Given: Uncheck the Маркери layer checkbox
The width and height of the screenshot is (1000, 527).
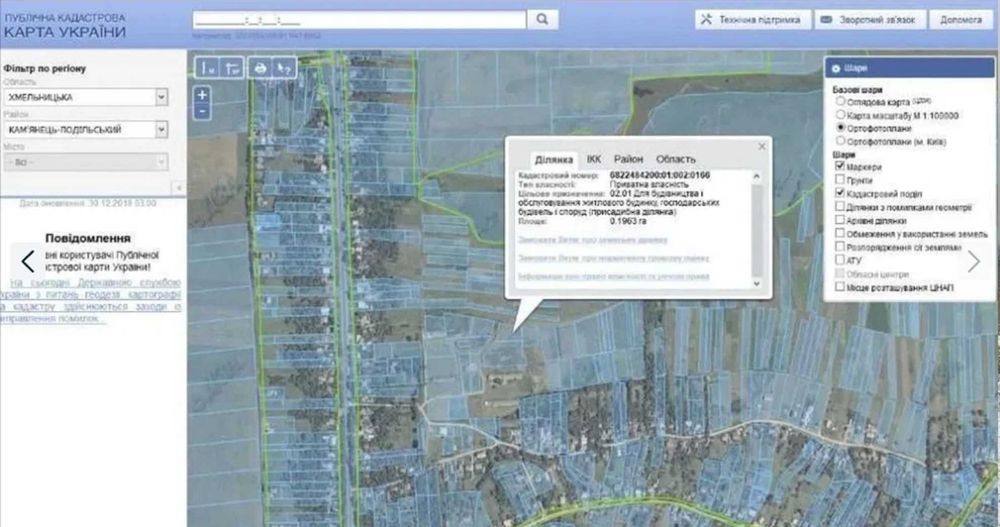Looking at the screenshot, I should [x=840, y=166].
